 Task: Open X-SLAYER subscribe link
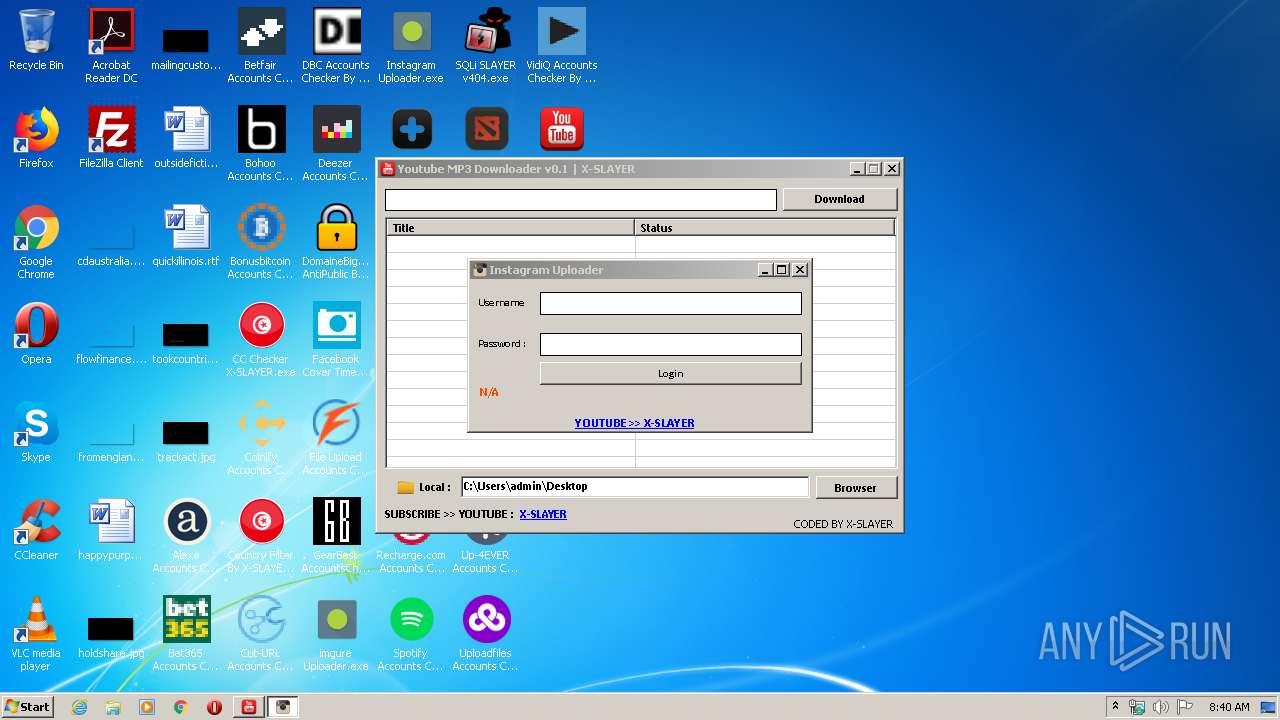[x=543, y=514]
